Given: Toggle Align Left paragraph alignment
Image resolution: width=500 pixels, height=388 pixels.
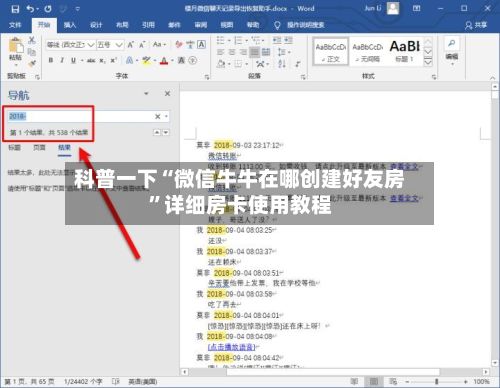Looking at the screenshot, I should [x=221, y=52].
